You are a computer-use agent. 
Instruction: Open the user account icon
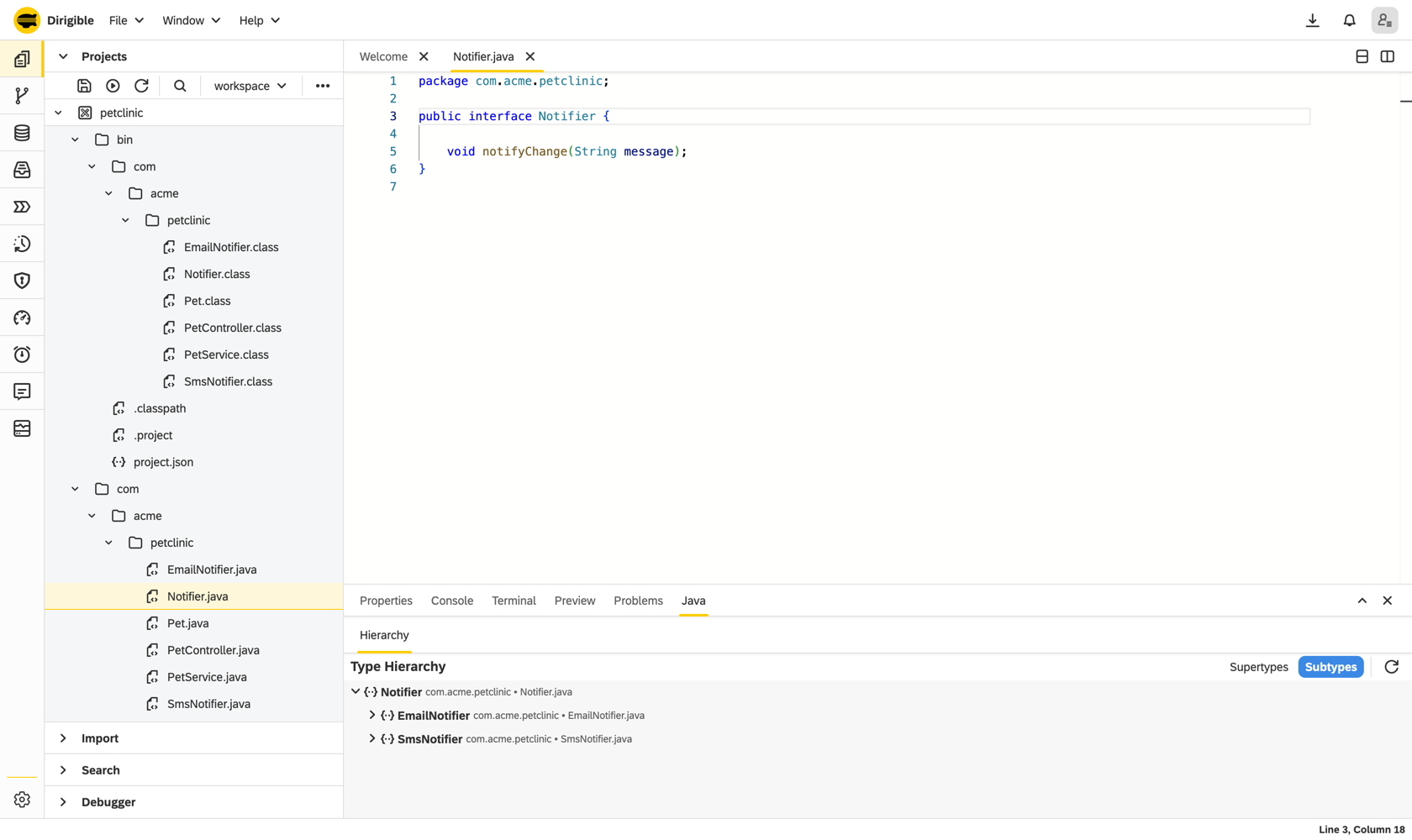(x=1385, y=20)
